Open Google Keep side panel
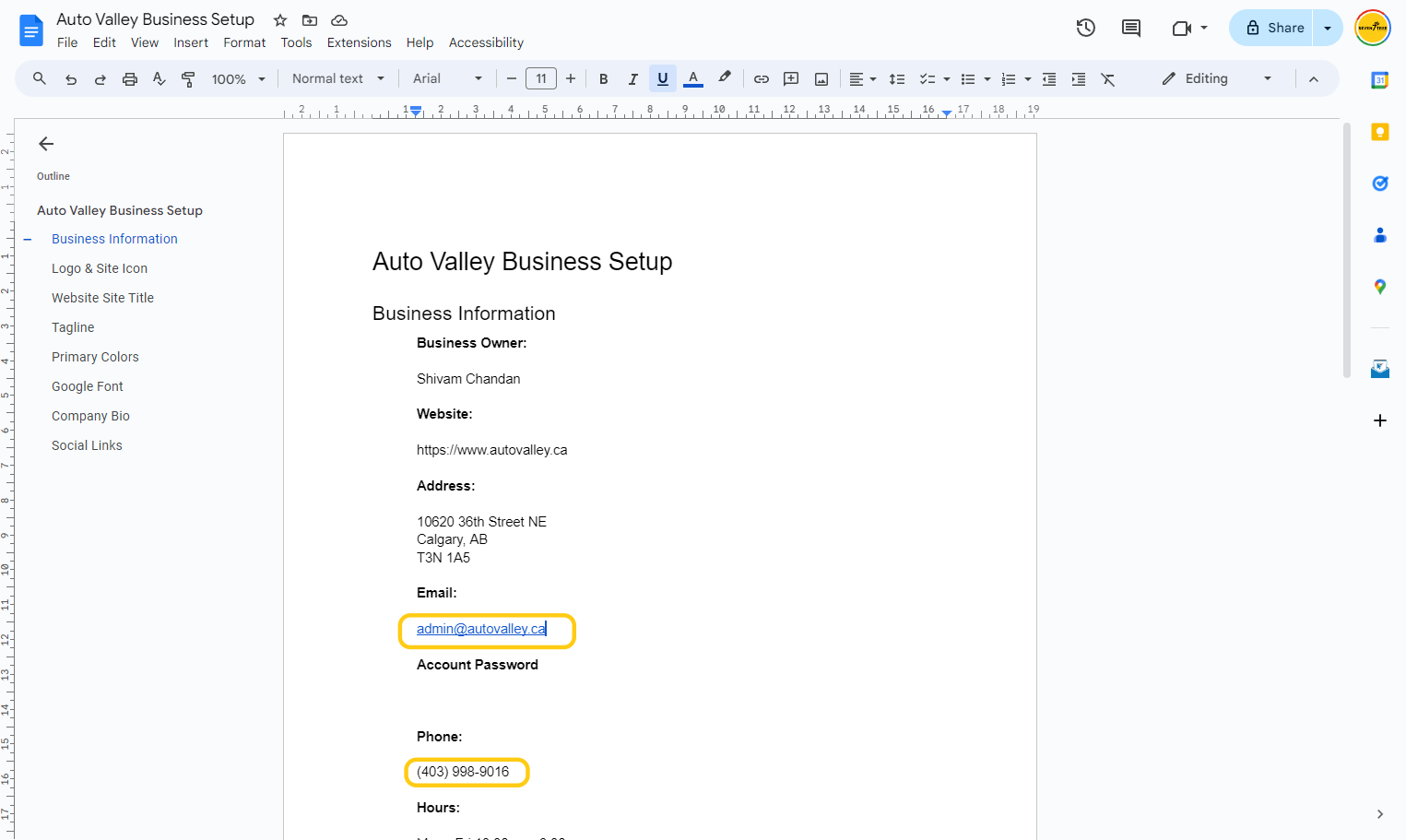1406x840 pixels. click(1380, 132)
